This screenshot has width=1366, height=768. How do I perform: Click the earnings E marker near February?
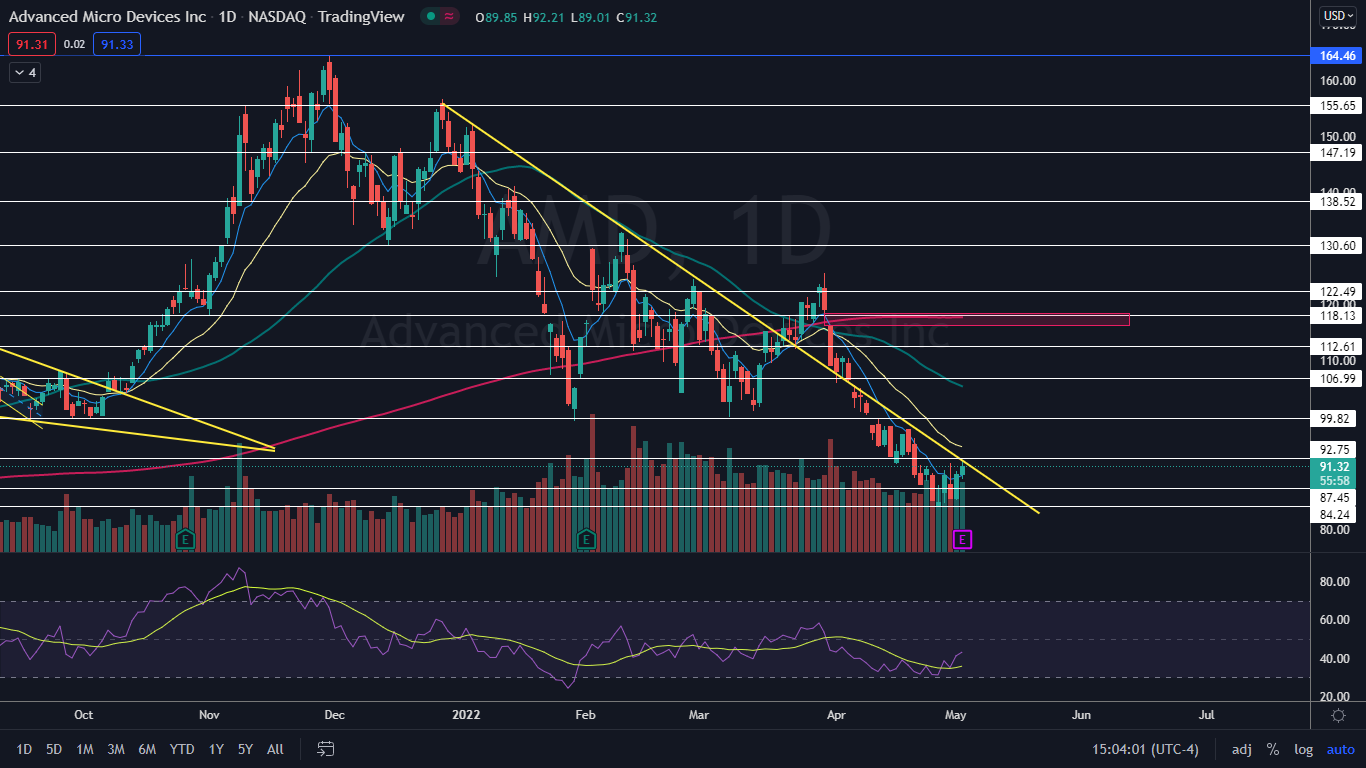[586, 539]
